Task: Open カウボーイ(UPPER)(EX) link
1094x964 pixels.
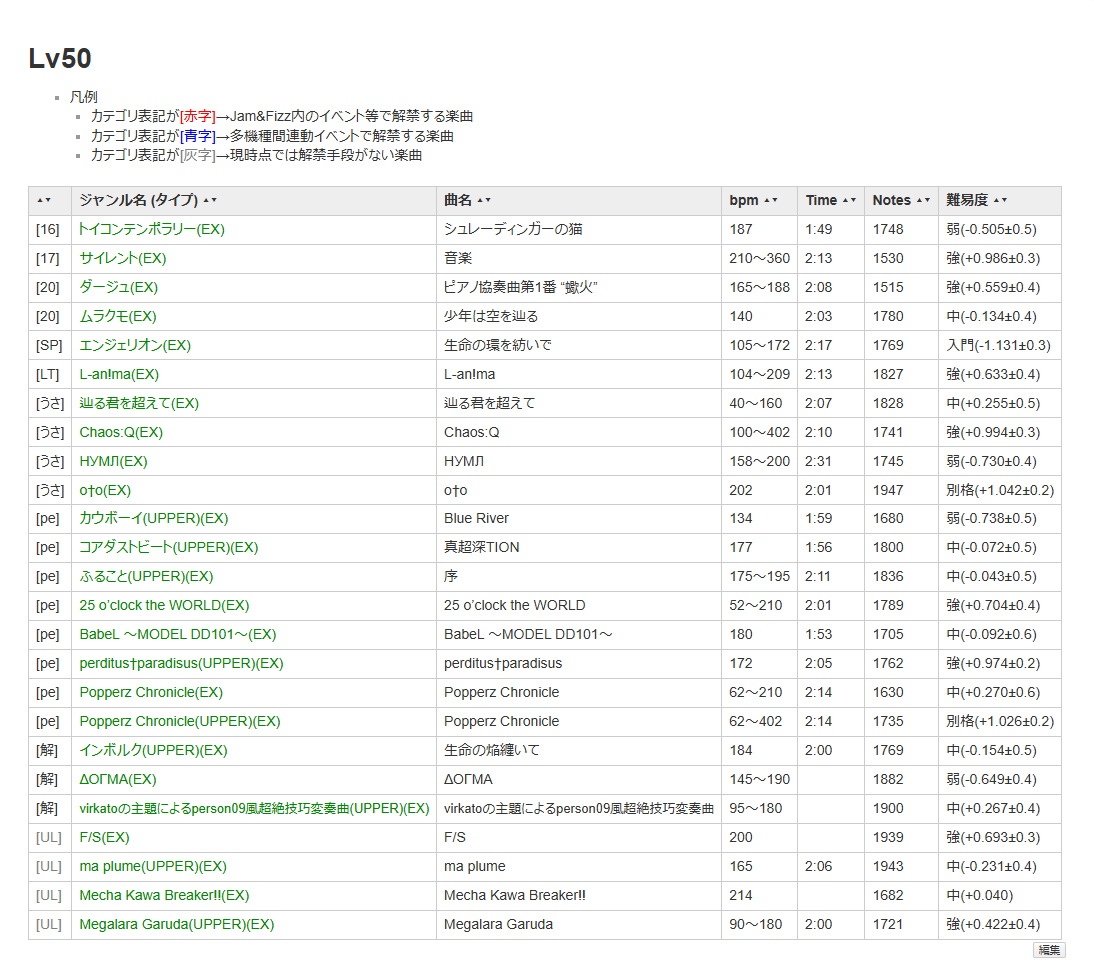Action: pyautogui.click(x=153, y=518)
